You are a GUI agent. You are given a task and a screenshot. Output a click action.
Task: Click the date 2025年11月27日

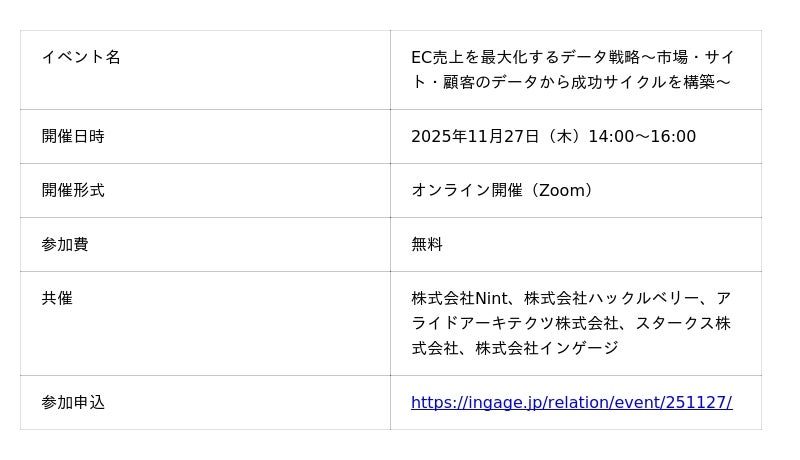coord(475,136)
